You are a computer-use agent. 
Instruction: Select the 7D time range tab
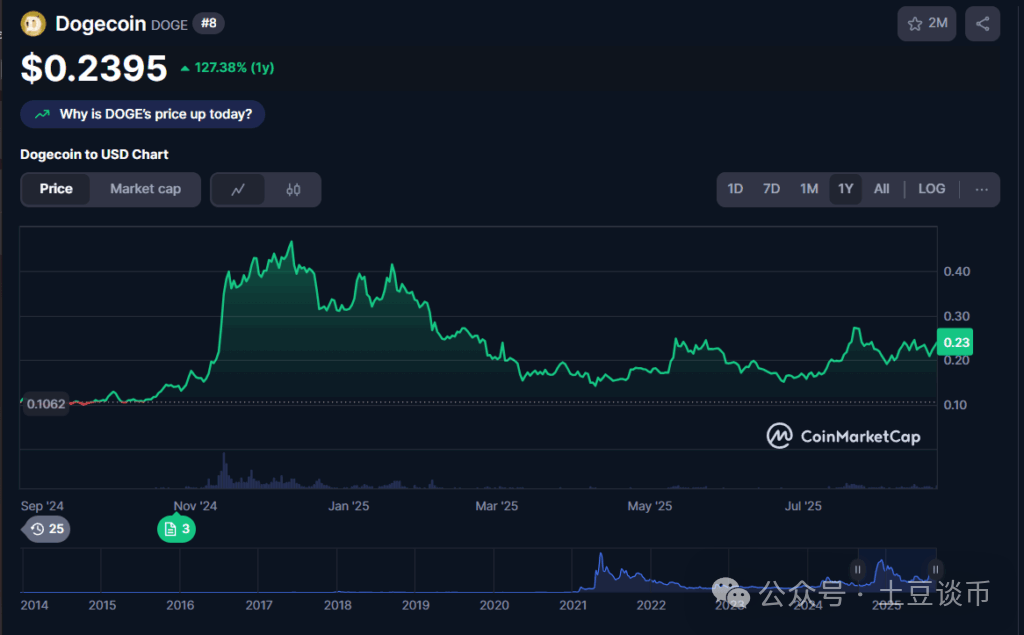click(x=771, y=189)
